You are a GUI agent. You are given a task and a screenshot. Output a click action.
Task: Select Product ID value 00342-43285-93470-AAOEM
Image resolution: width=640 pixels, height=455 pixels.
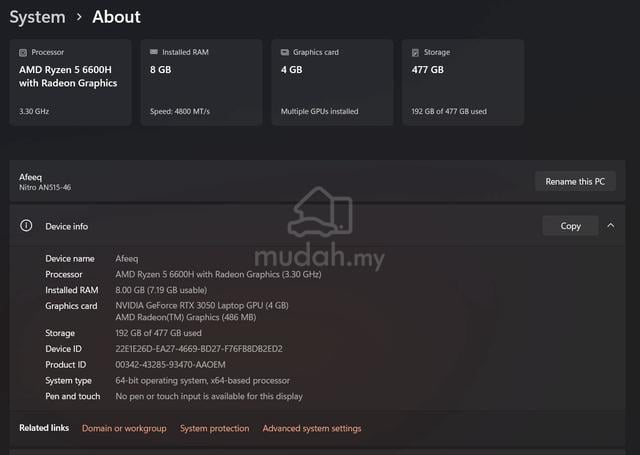[x=170, y=364]
